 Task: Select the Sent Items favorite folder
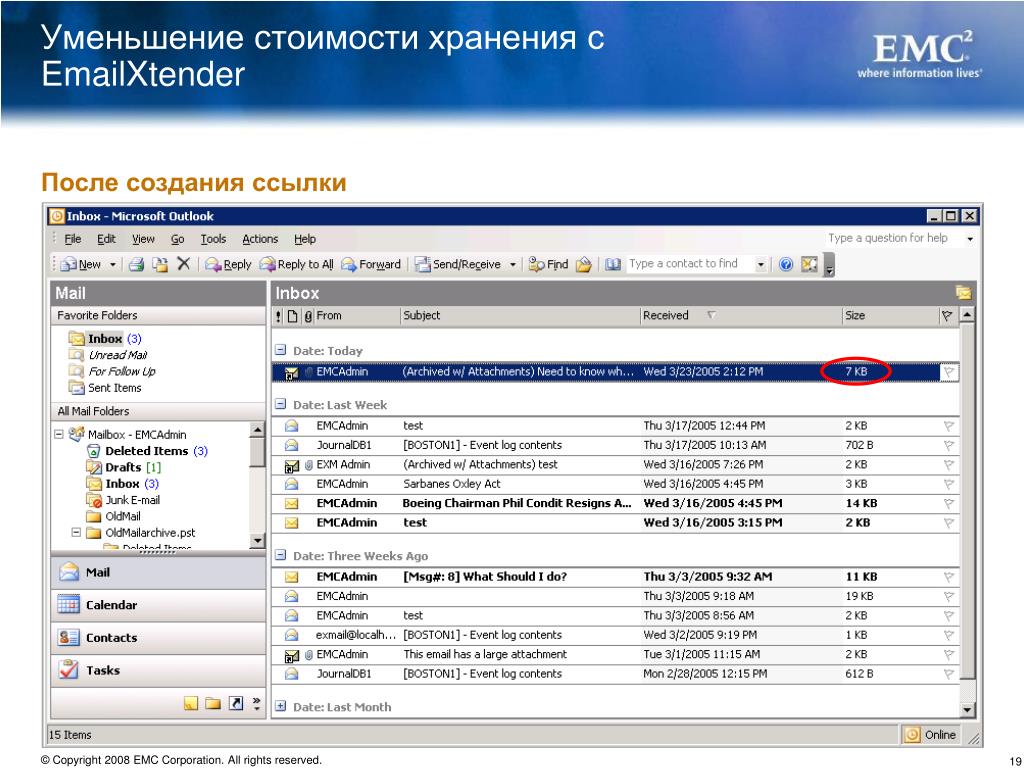pyautogui.click(x=114, y=388)
